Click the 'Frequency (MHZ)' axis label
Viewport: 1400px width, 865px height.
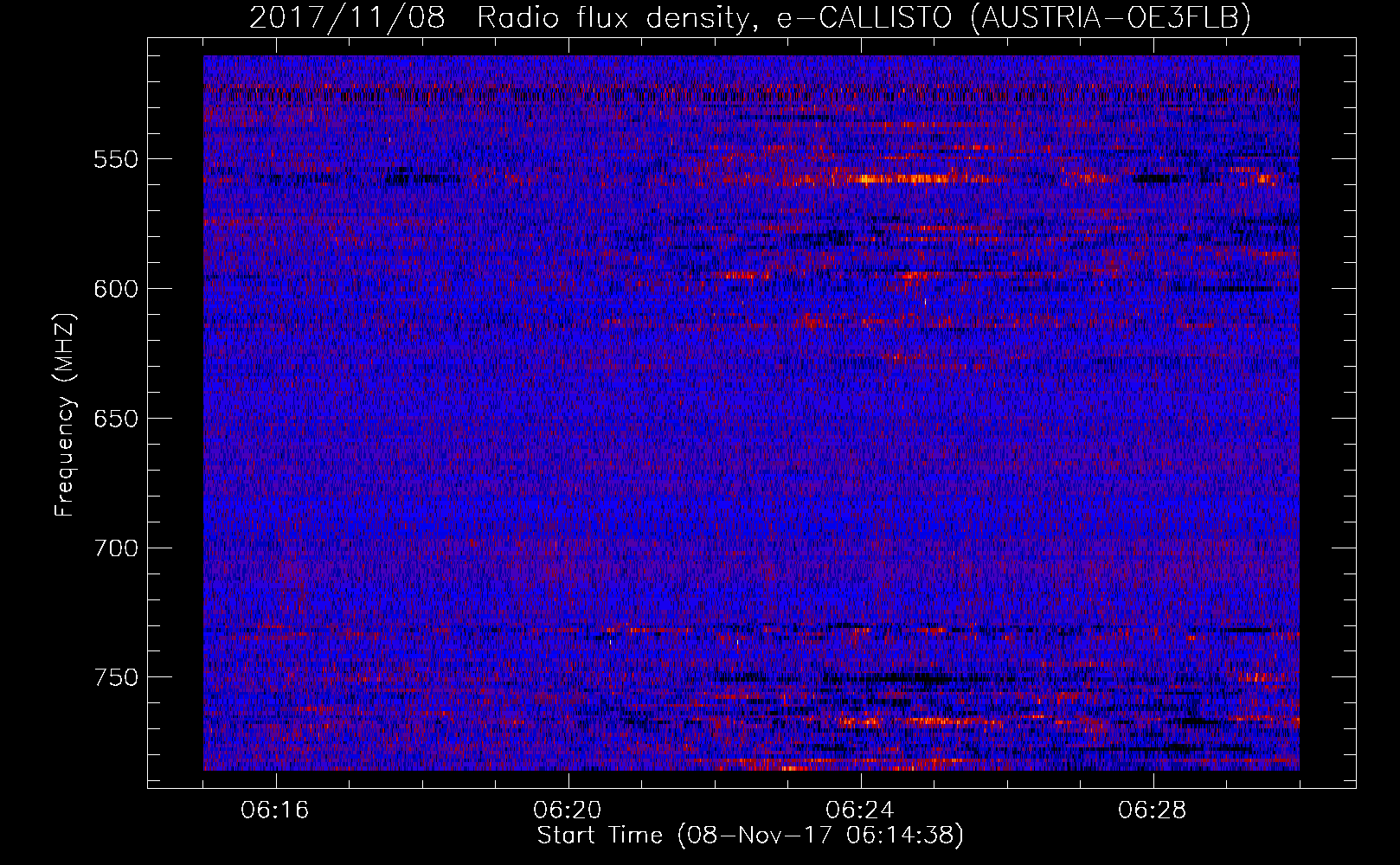(x=65, y=415)
